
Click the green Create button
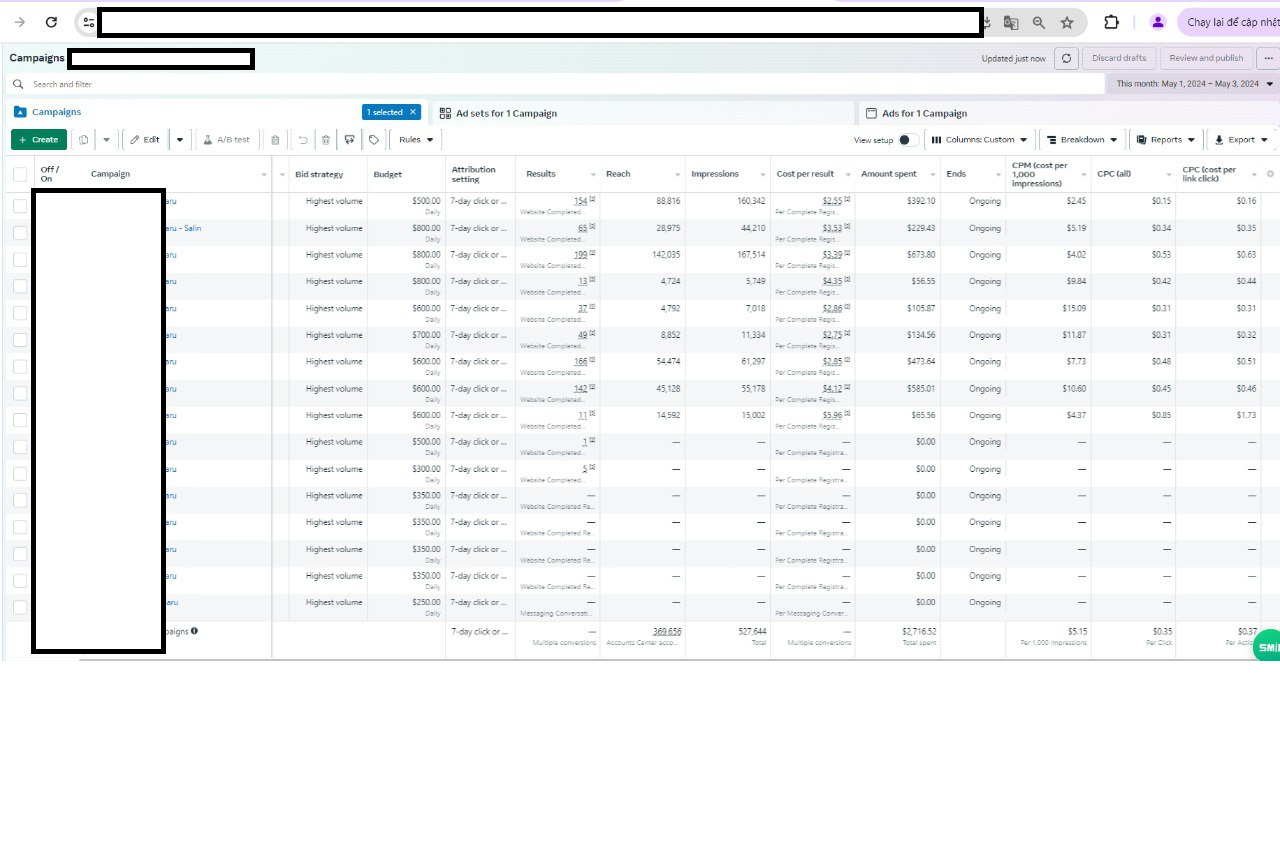point(39,140)
